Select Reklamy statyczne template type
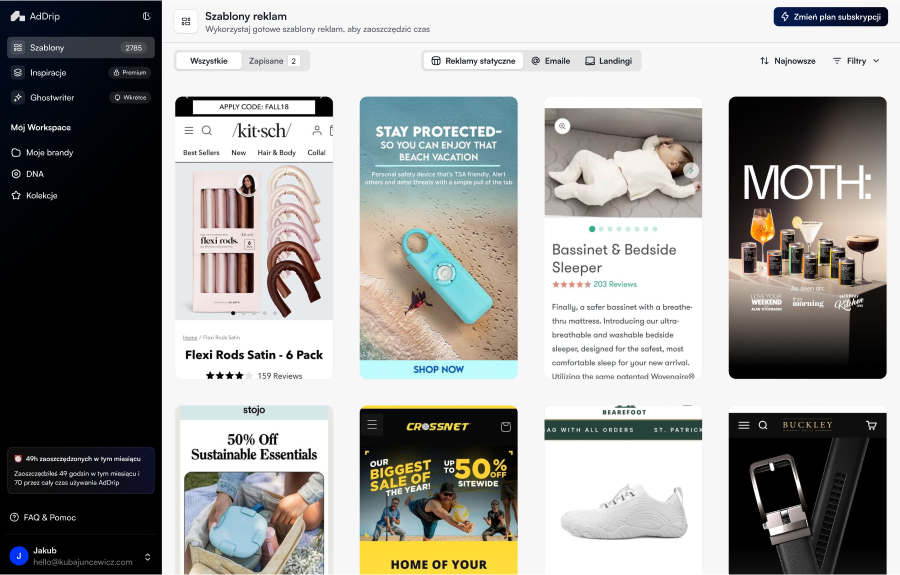The image size is (900, 575). click(x=474, y=61)
